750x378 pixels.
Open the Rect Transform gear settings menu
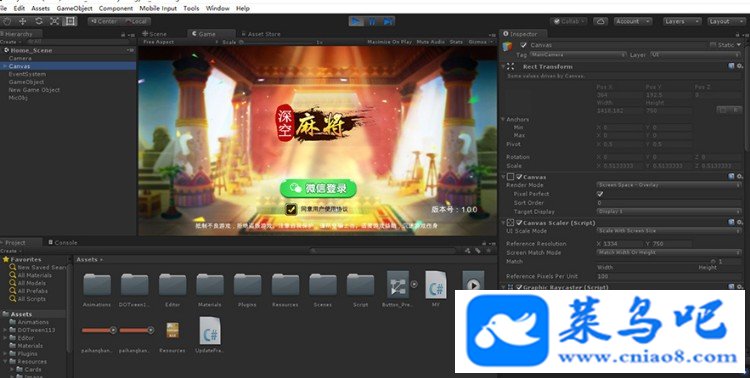tap(739, 66)
